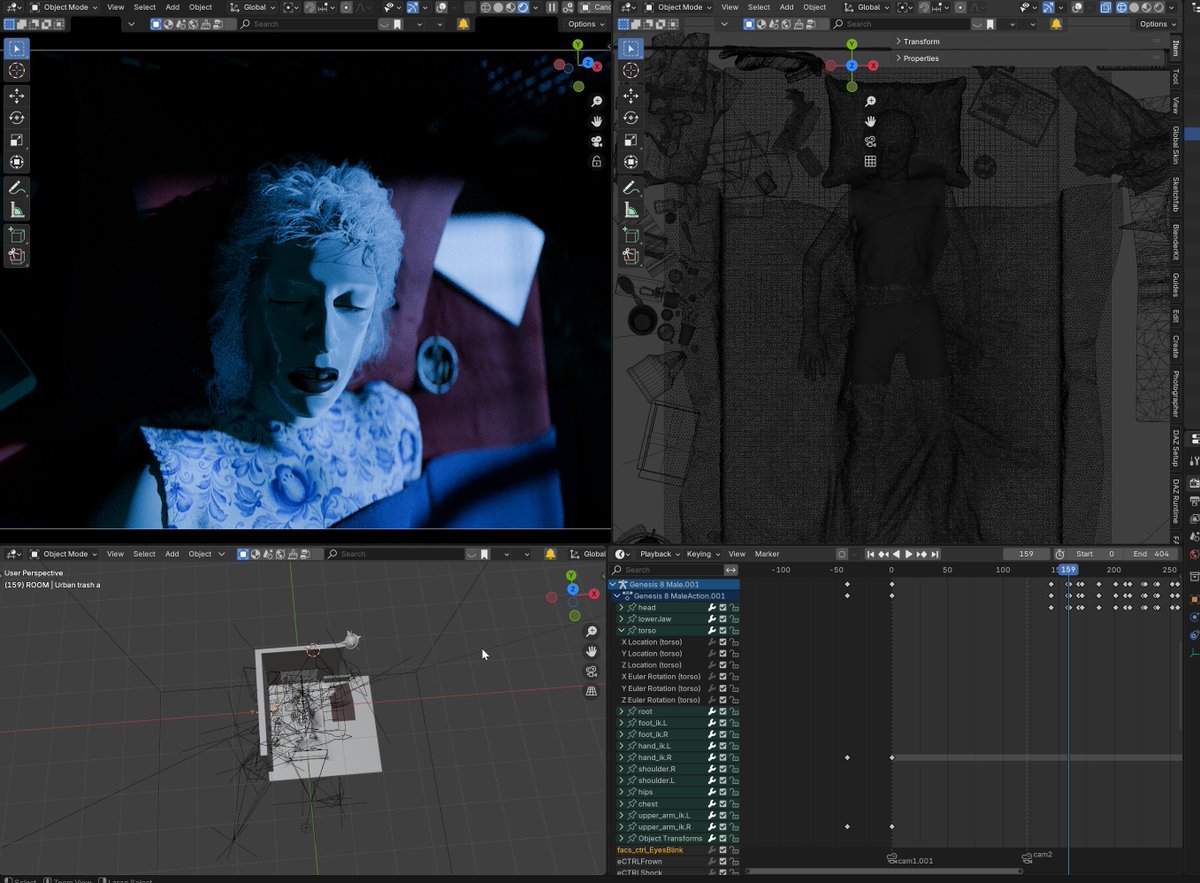This screenshot has height=883, width=1200.
Task: Open the head channel wrench modifiers icon
Action: pyautogui.click(x=712, y=608)
